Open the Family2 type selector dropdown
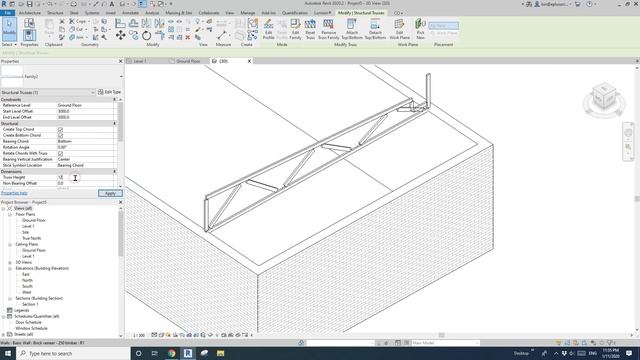This screenshot has width=640, height=360. tap(121, 76)
